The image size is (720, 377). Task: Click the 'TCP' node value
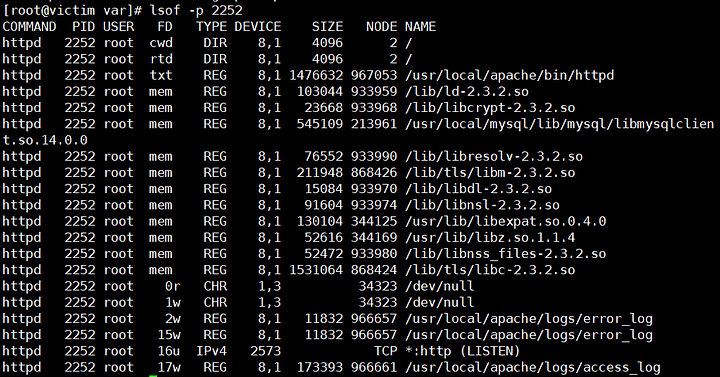tap(386, 351)
